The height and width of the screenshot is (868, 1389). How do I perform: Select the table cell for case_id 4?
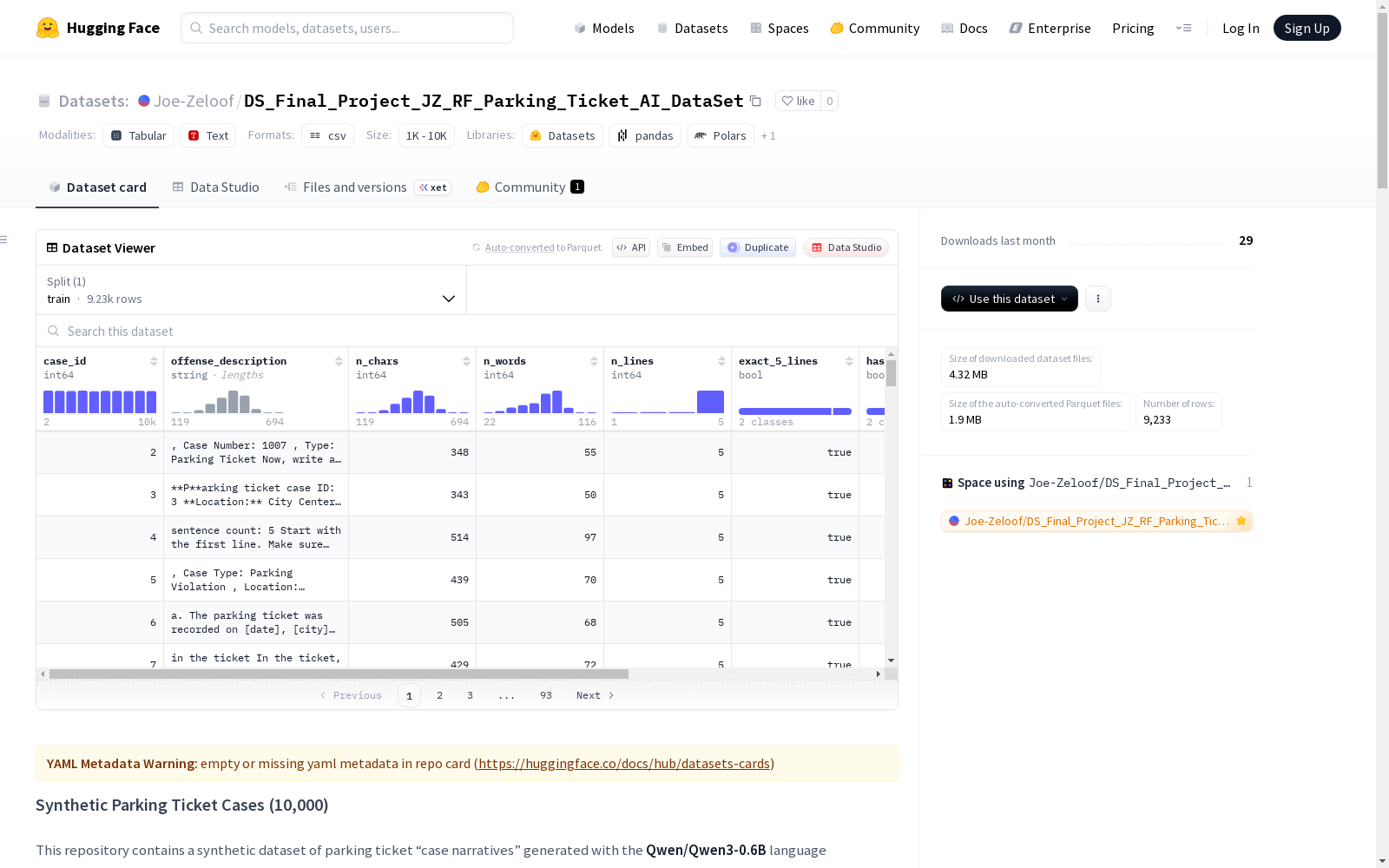click(100, 537)
